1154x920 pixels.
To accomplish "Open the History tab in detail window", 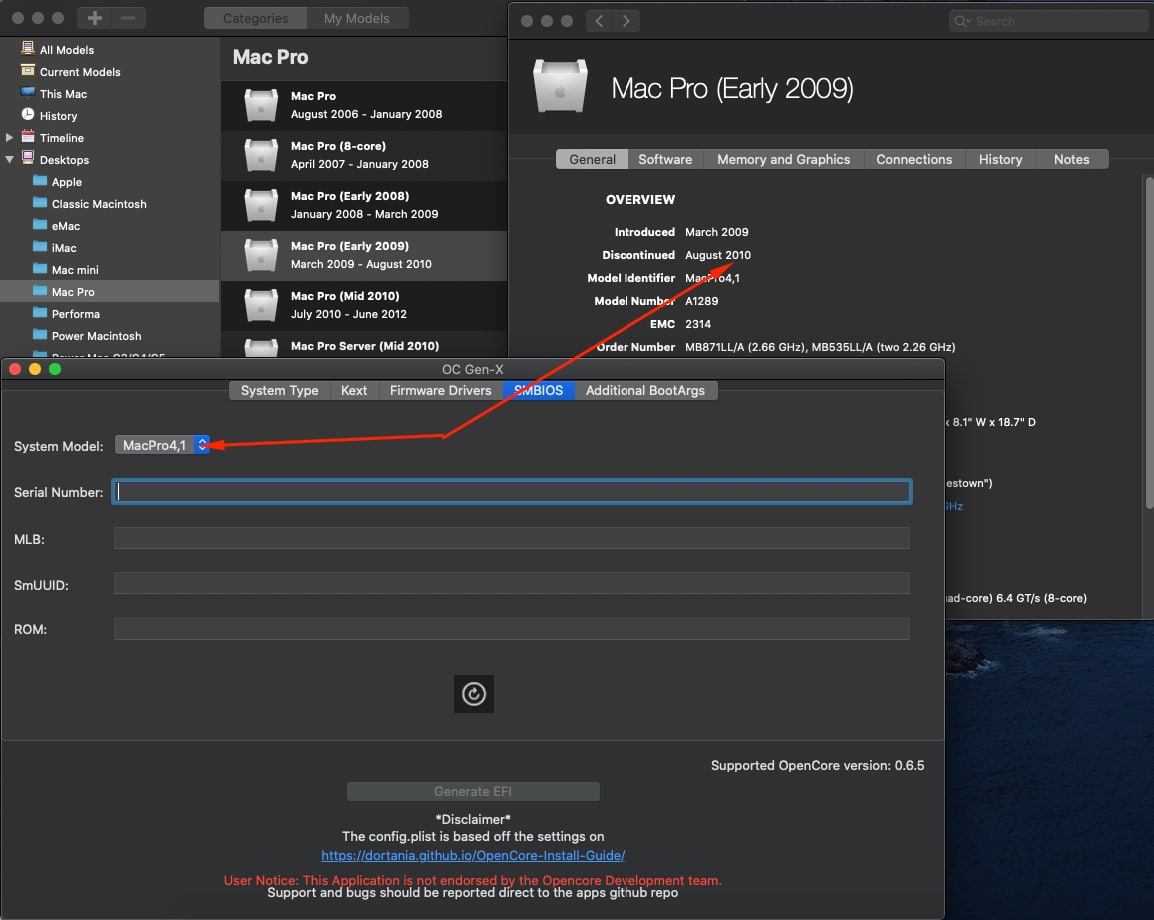I will pos(1000,159).
